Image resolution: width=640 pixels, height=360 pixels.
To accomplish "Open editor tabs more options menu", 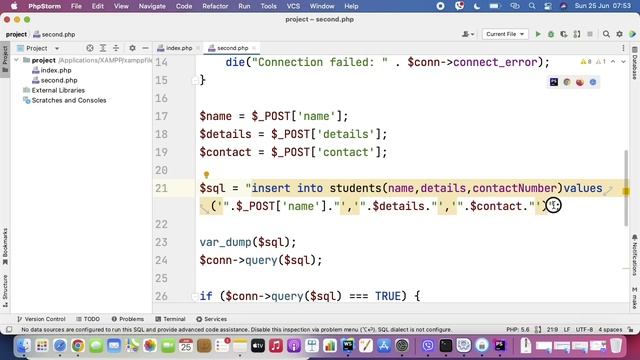I will tap(623, 48).
